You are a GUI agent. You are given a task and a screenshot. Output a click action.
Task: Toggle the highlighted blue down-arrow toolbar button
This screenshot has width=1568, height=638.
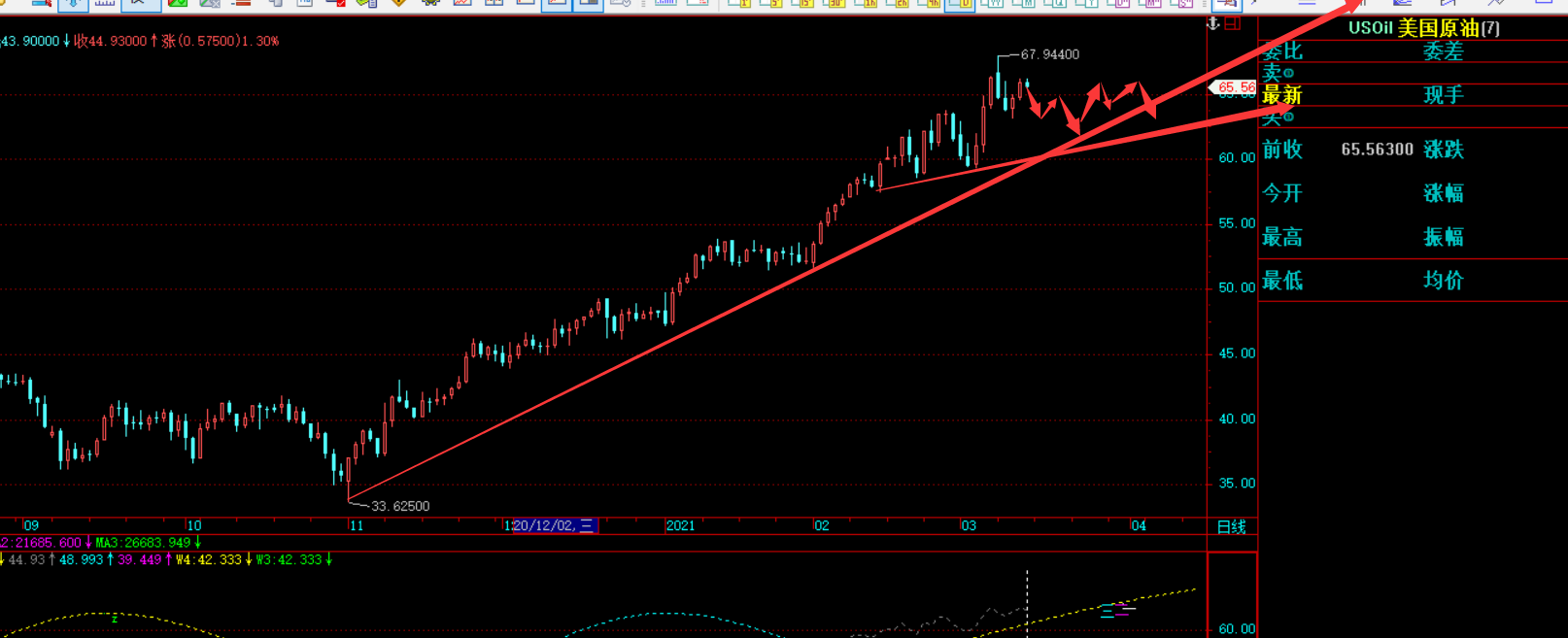pos(73,4)
